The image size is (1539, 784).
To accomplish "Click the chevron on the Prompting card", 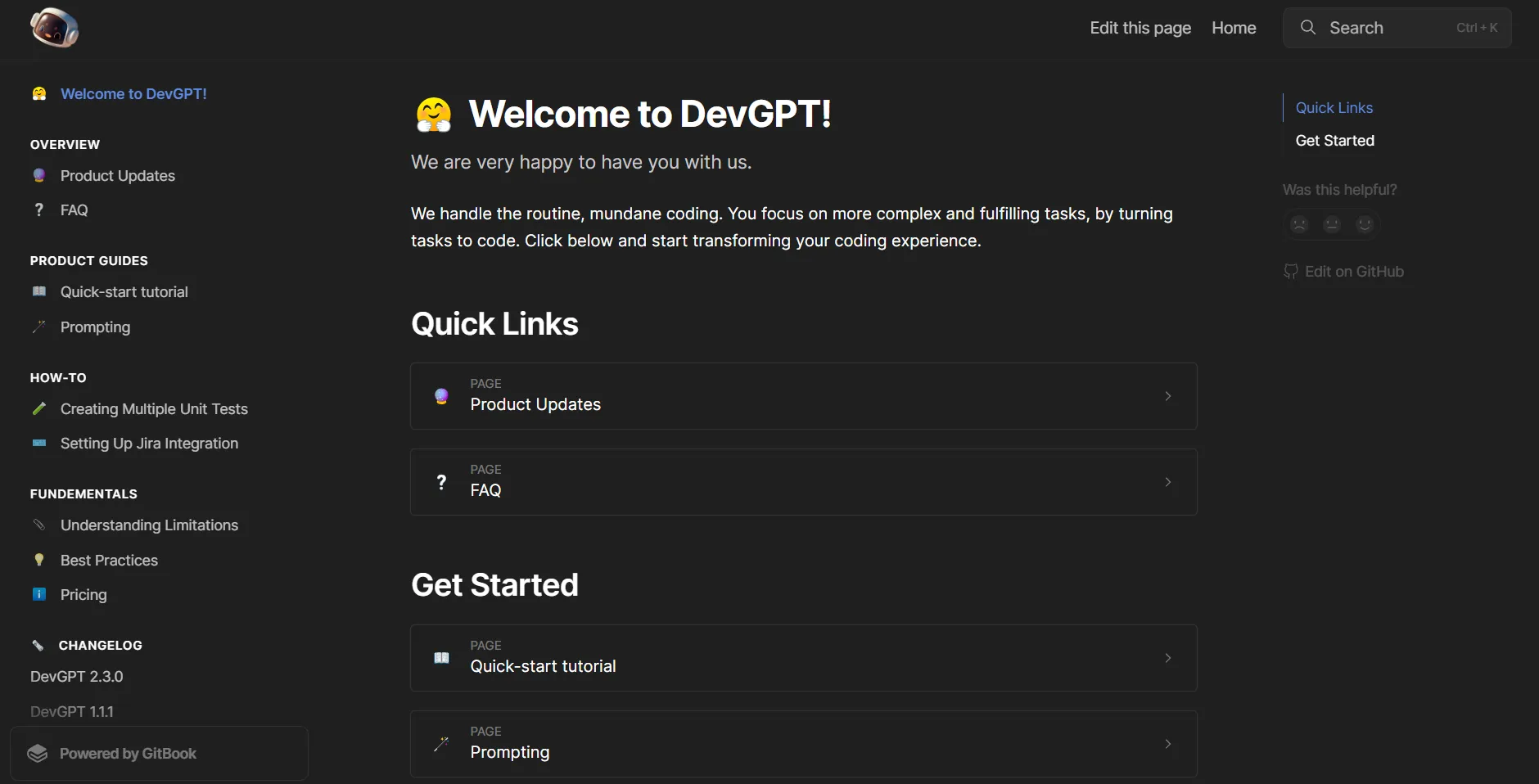I will [x=1167, y=743].
